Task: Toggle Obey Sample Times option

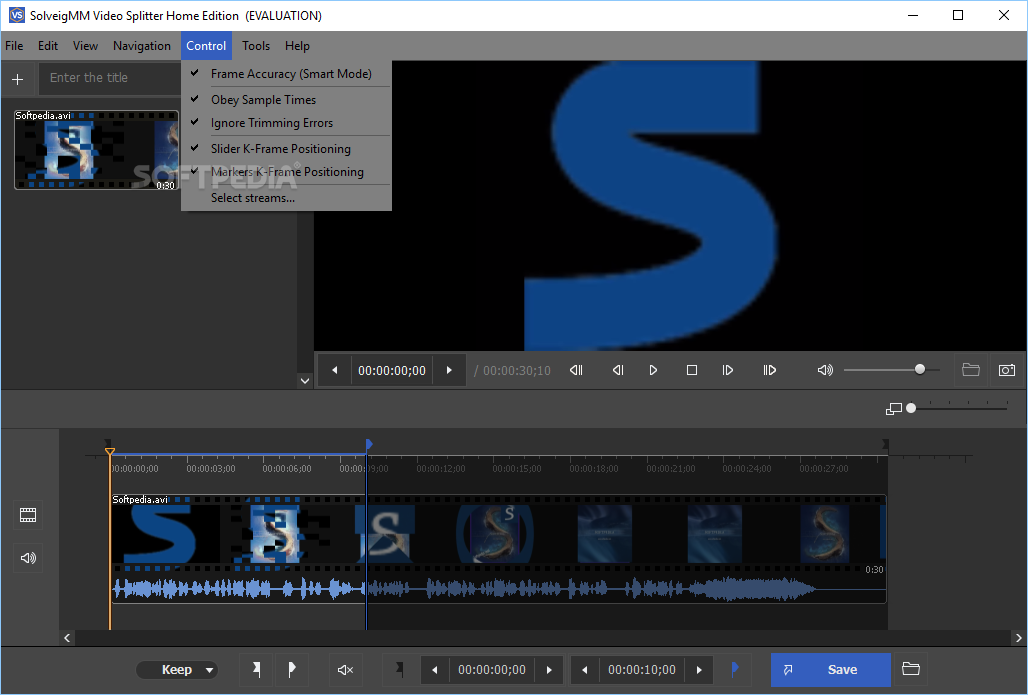Action: point(287,100)
